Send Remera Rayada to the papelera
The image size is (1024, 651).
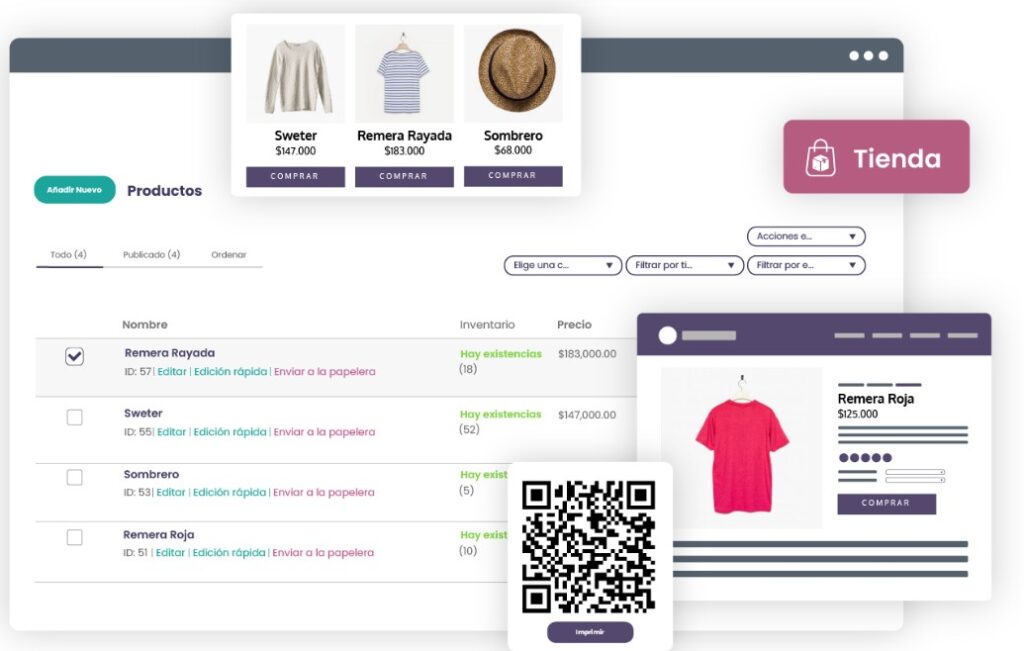pyautogui.click(x=325, y=372)
